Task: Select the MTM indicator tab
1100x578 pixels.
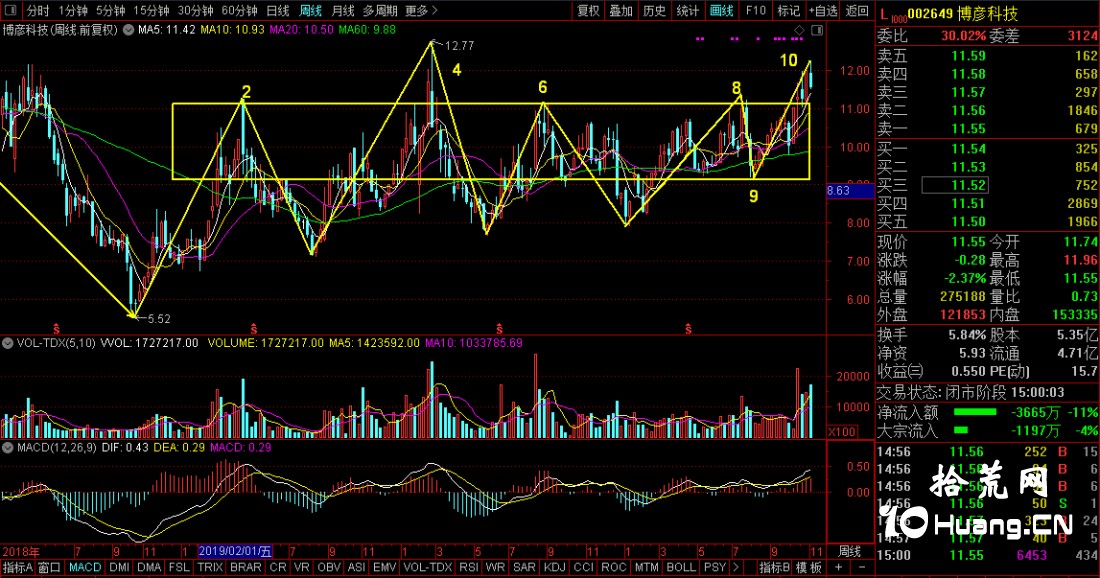Action: point(647,567)
